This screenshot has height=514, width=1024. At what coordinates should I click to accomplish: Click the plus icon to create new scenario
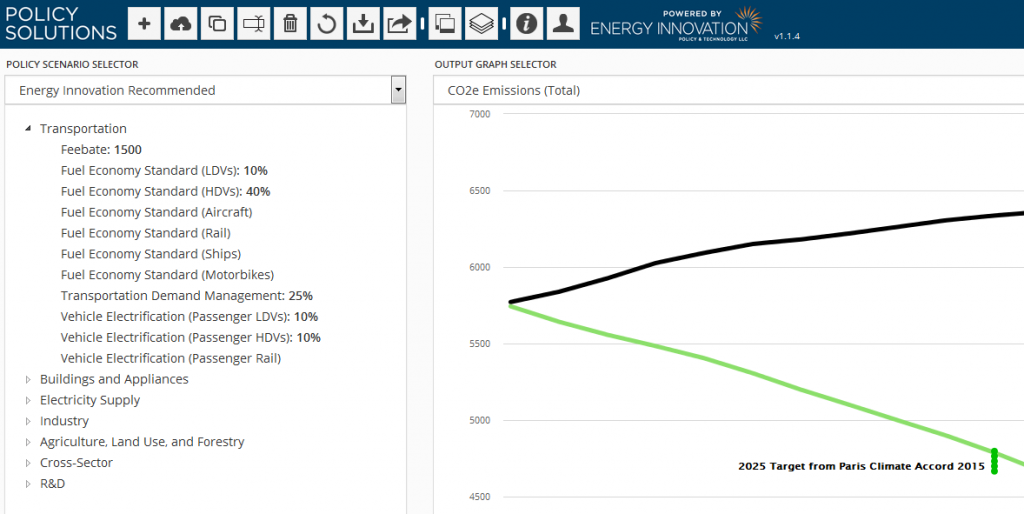point(144,23)
